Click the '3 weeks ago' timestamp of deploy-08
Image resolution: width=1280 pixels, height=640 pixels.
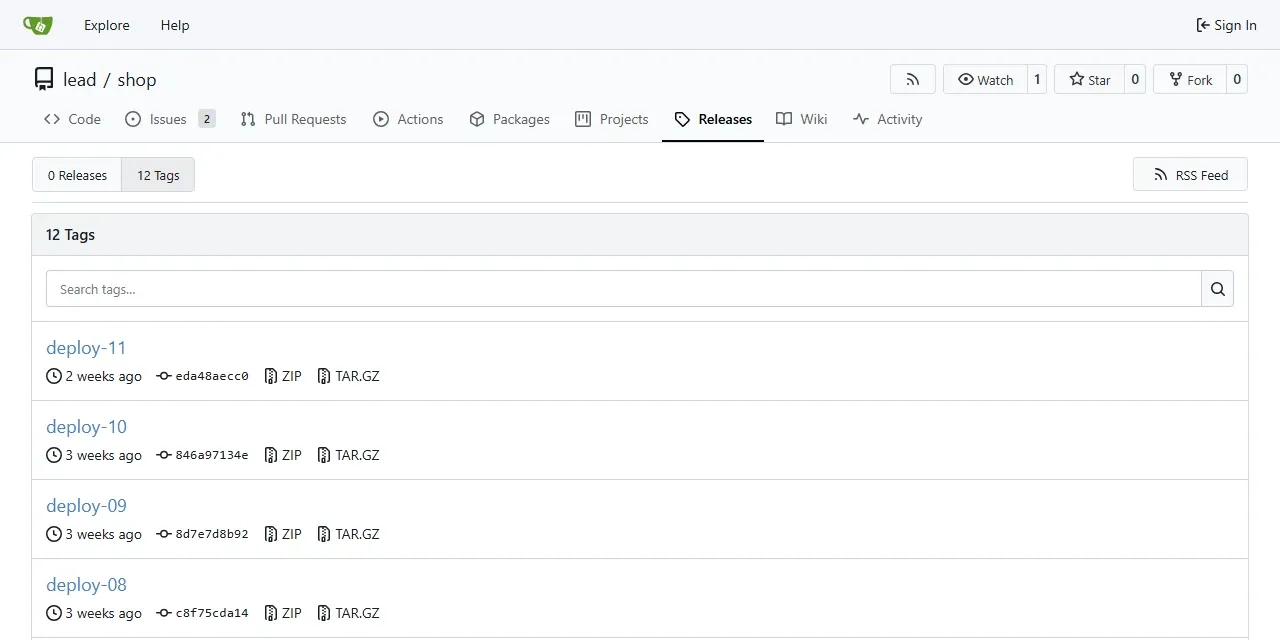point(104,613)
